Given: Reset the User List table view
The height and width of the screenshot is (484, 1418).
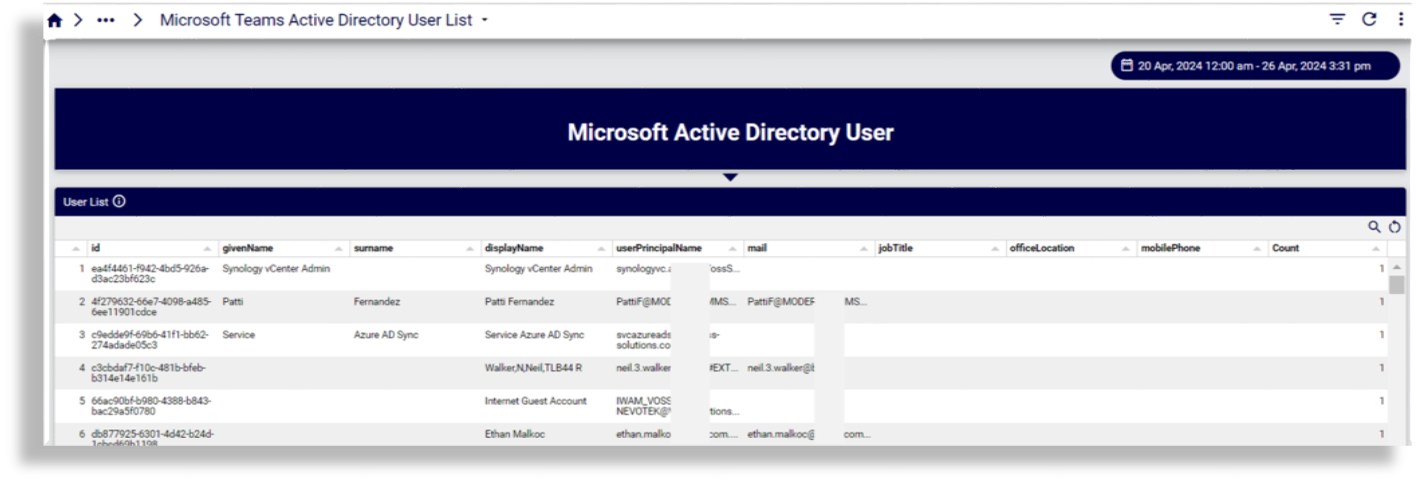Looking at the screenshot, I should [1393, 228].
